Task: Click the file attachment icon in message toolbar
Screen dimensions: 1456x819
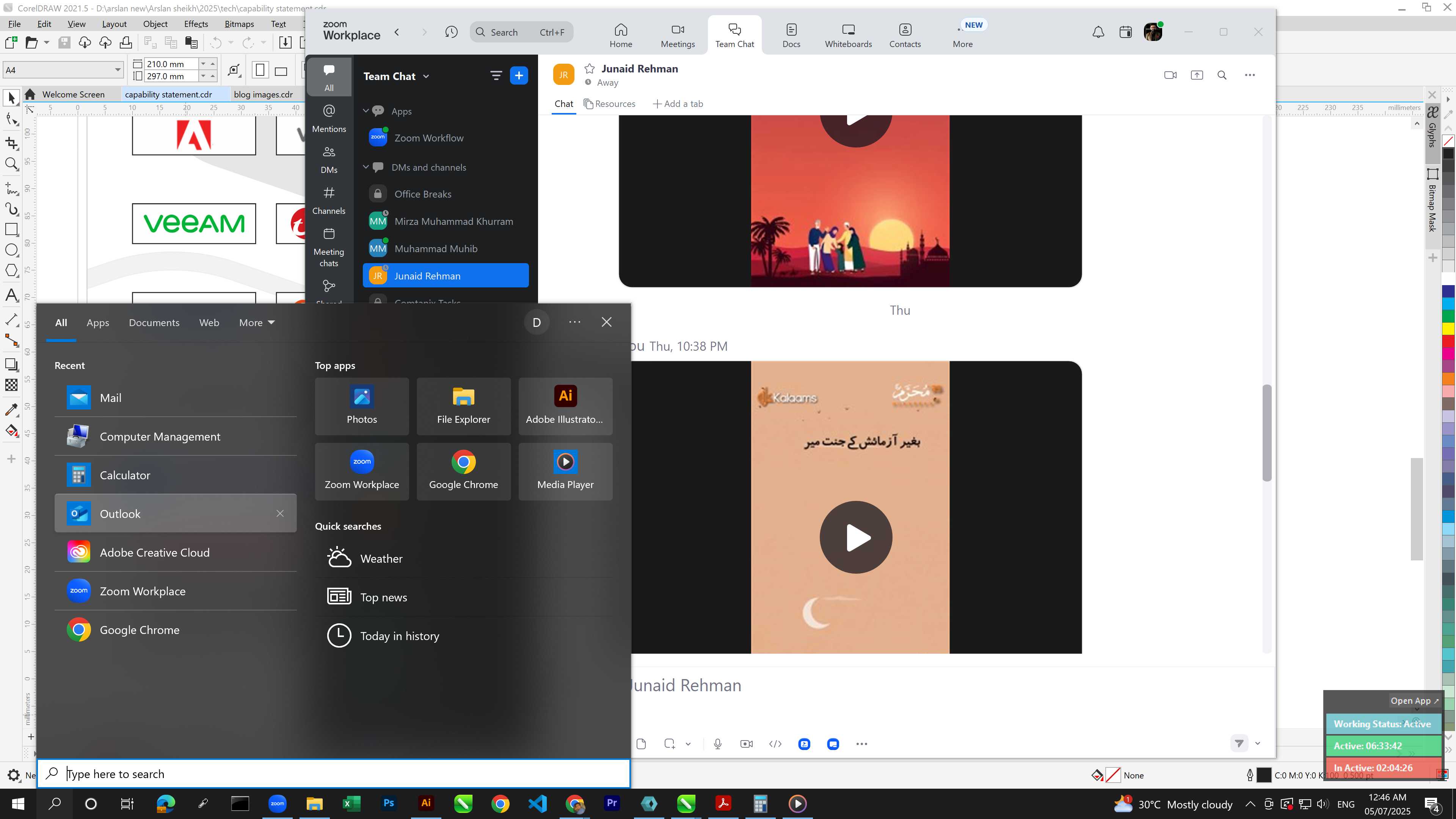Action: [x=641, y=744]
